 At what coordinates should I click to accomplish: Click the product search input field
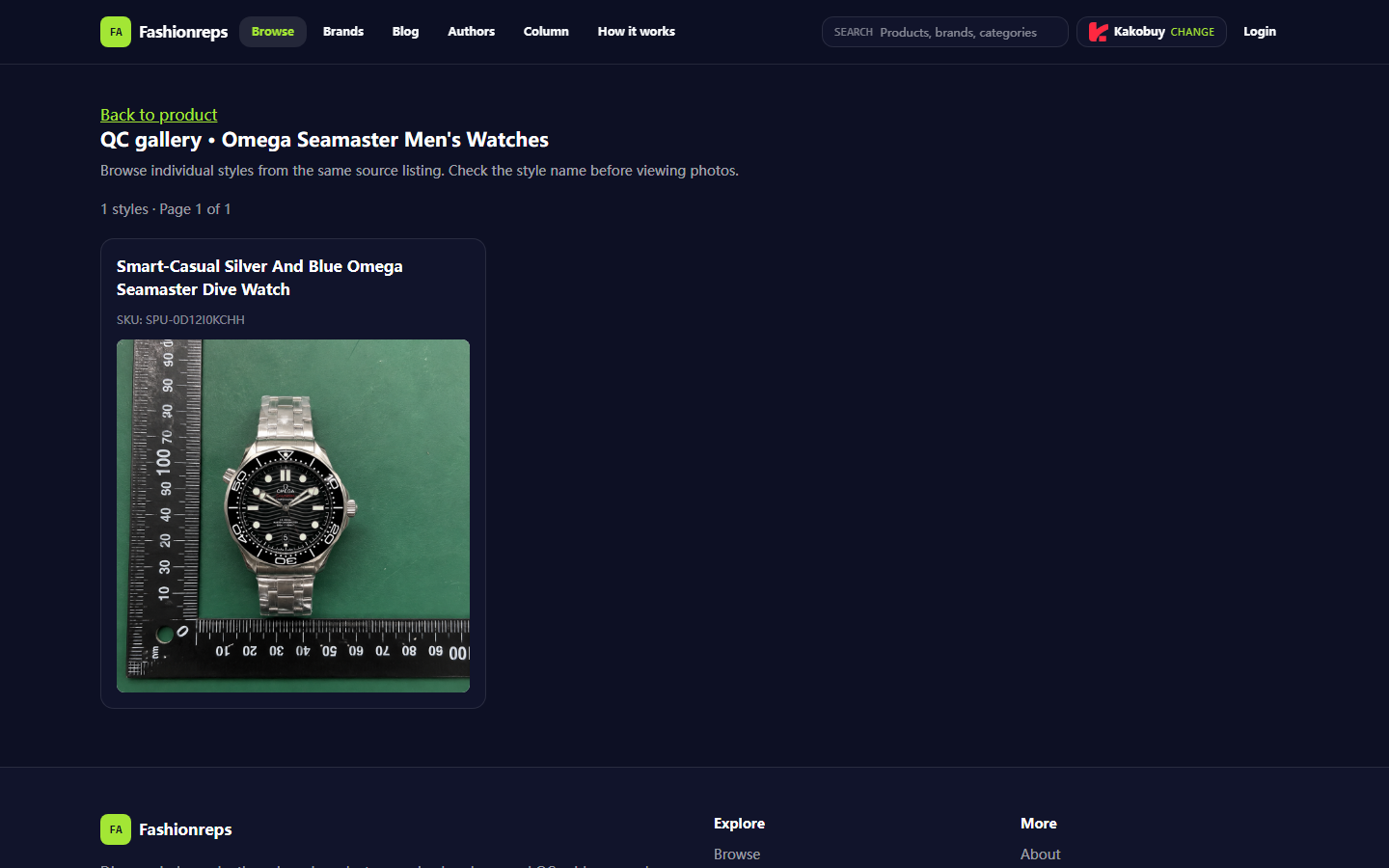(x=945, y=32)
